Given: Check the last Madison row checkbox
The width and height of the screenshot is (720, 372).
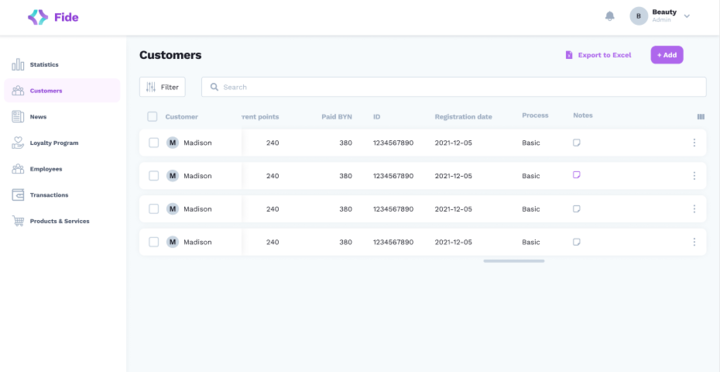Looking at the screenshot, I should pos(154,242).
